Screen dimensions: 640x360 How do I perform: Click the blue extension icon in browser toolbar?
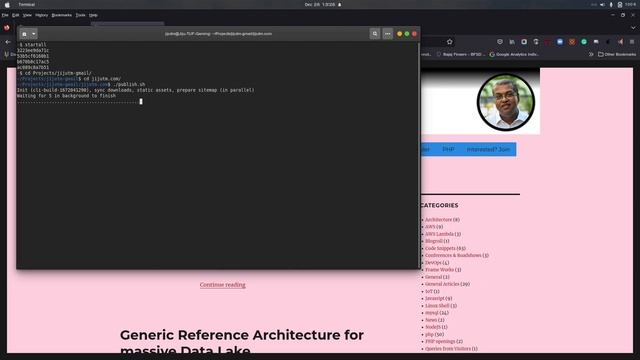click(560, 42)
